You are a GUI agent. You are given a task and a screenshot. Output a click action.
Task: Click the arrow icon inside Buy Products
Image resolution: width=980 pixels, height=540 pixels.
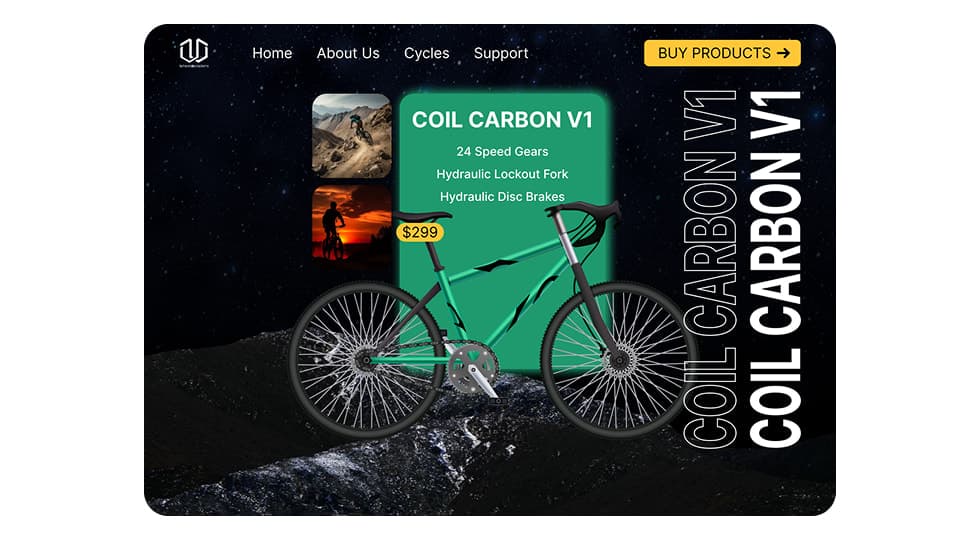click(x=783, y=54)
